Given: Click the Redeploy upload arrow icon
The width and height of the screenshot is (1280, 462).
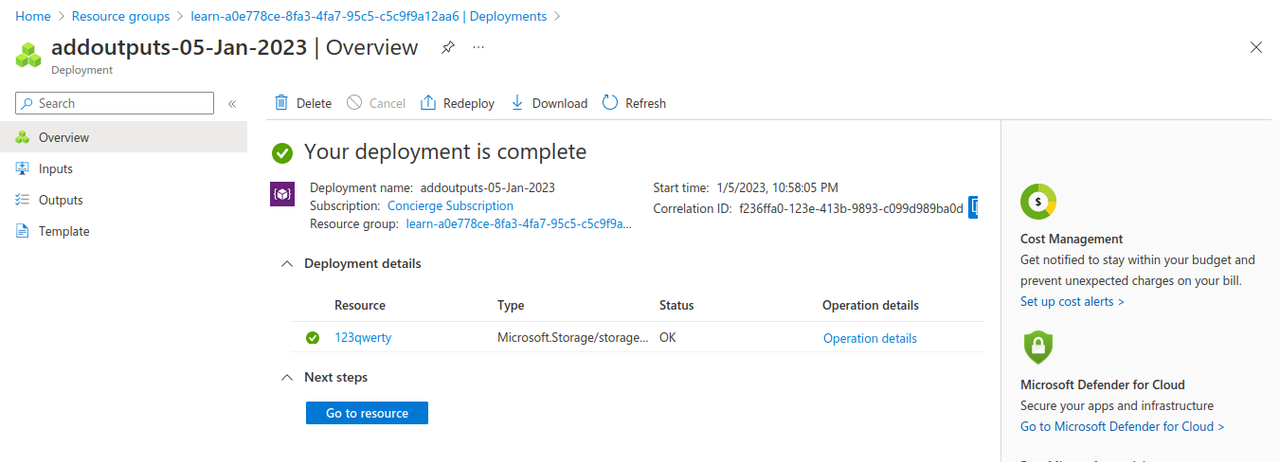Looking at the screenshot, I should (428, 103).
